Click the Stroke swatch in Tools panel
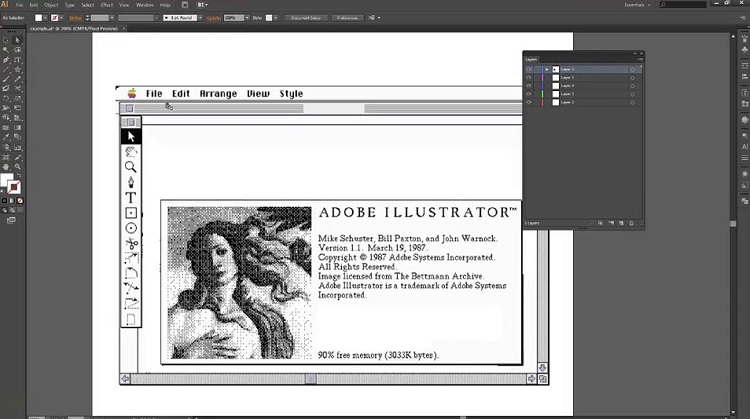Image resolution: width=750 pixels, height=419 pixels. point(14,187)
